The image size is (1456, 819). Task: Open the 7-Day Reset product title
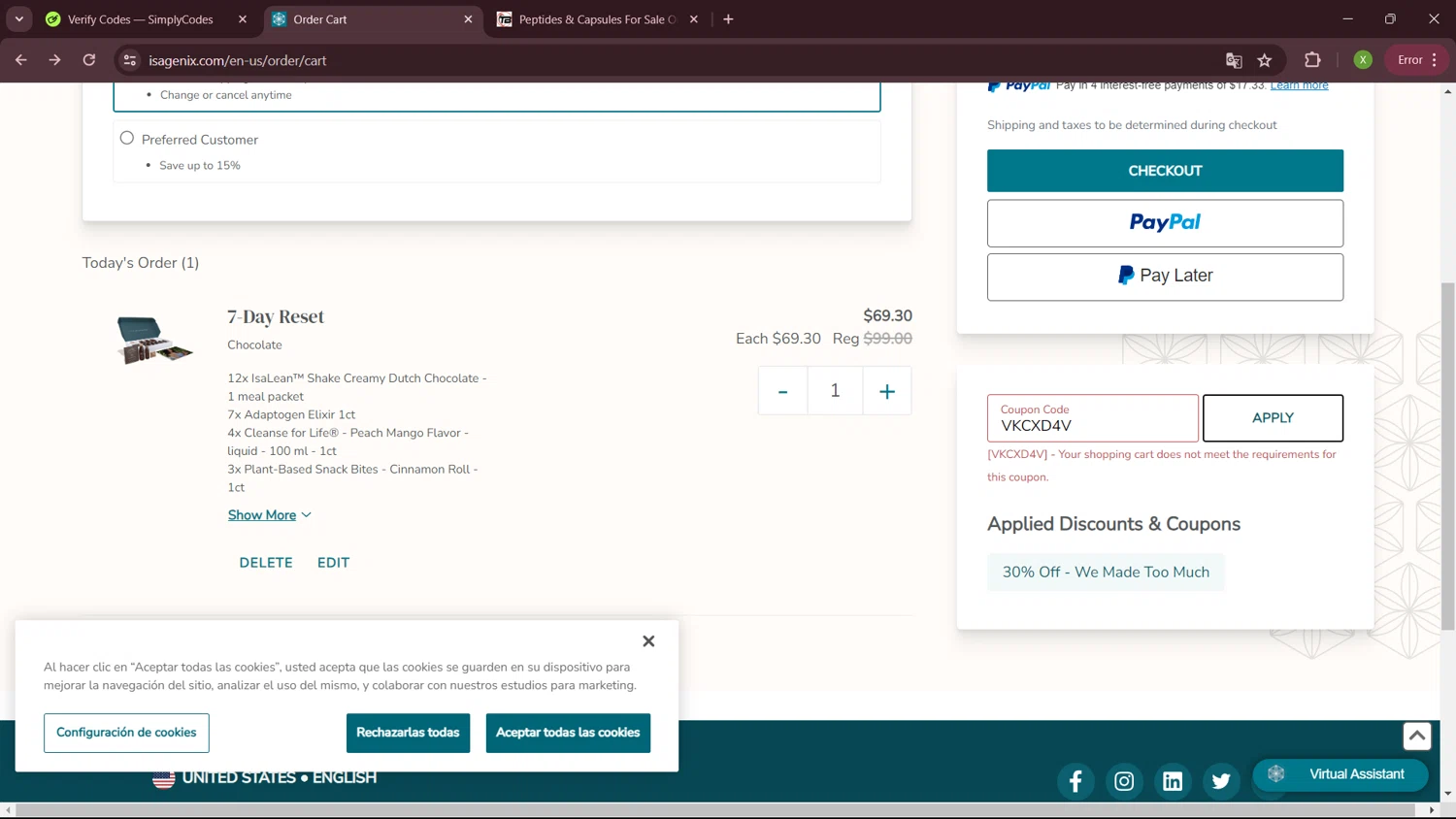276,316
